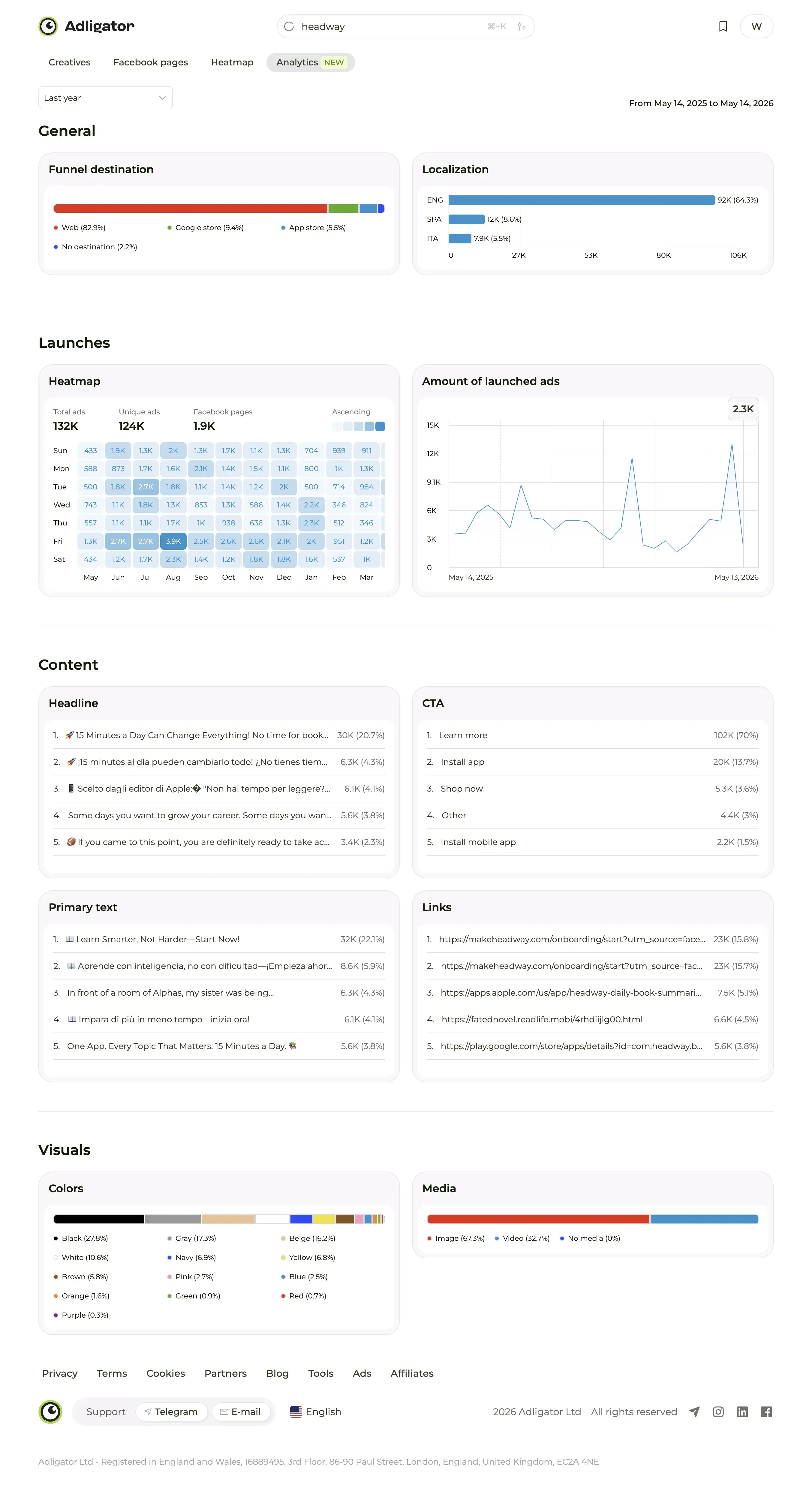Select the 'Shop now' CTA row

[592, 788]
